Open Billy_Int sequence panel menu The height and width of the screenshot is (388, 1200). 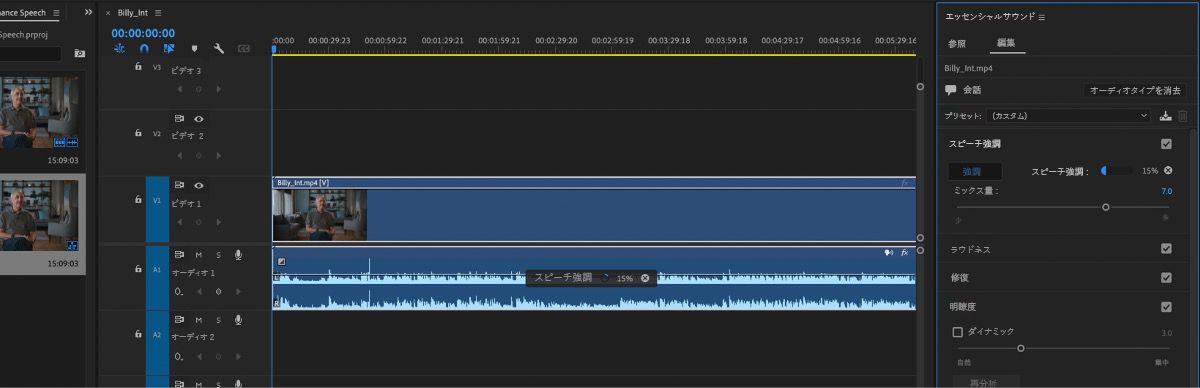pos(158,12)
